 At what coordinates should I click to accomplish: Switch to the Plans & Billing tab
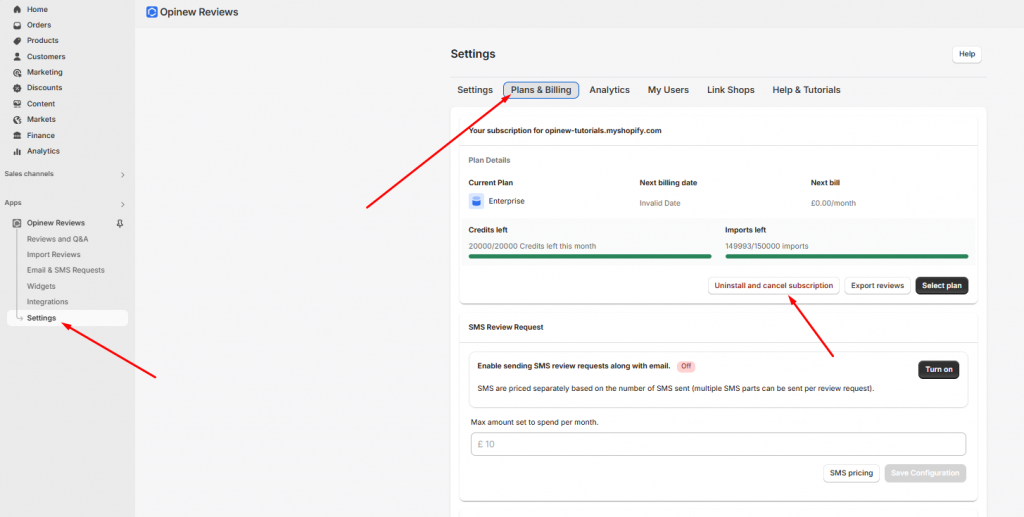click(x=541, y=90)
